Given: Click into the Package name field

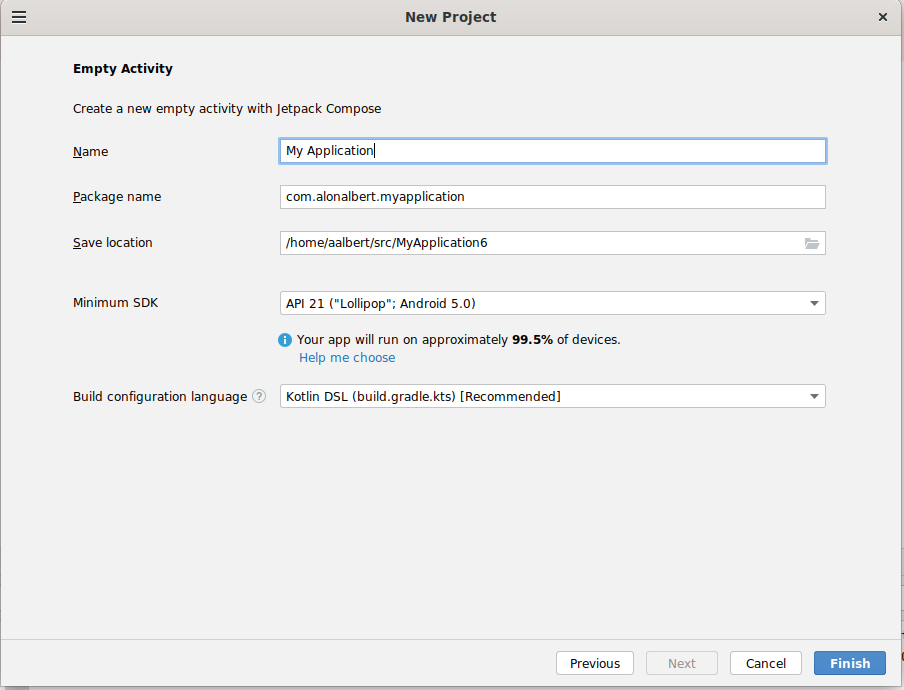Looking at the screenshot, I should point(552,197).
